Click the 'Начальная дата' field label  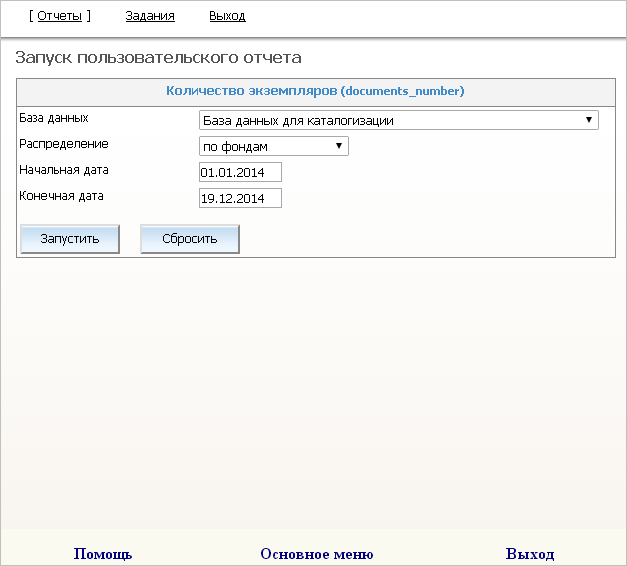[x=64, y=170]
